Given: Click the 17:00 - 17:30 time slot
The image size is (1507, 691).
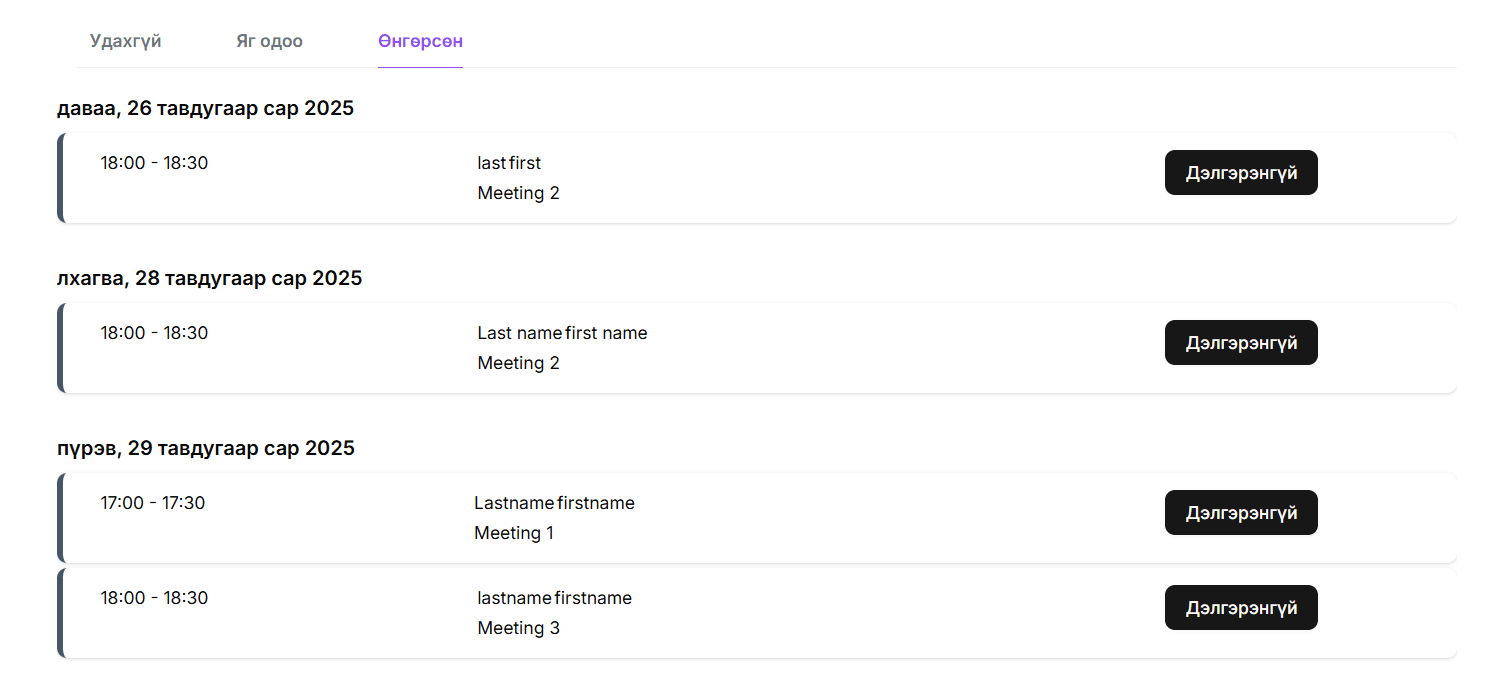Looking at the screenshot, I should [x=153, y=503].
